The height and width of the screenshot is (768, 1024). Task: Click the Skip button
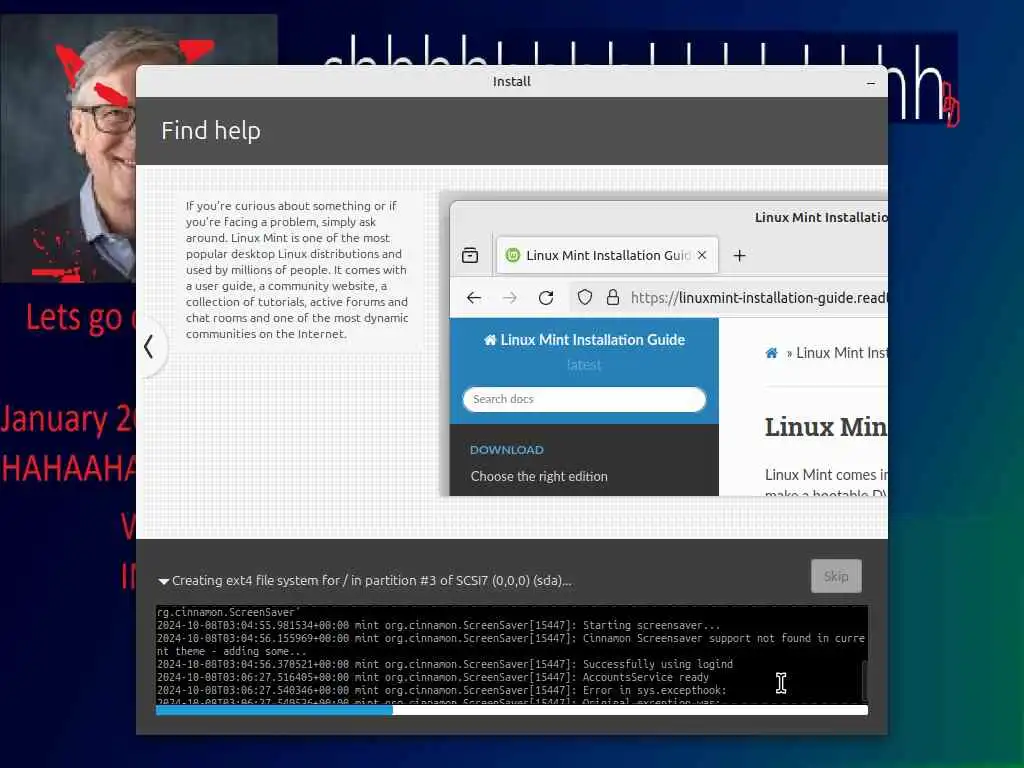point(836,576)
